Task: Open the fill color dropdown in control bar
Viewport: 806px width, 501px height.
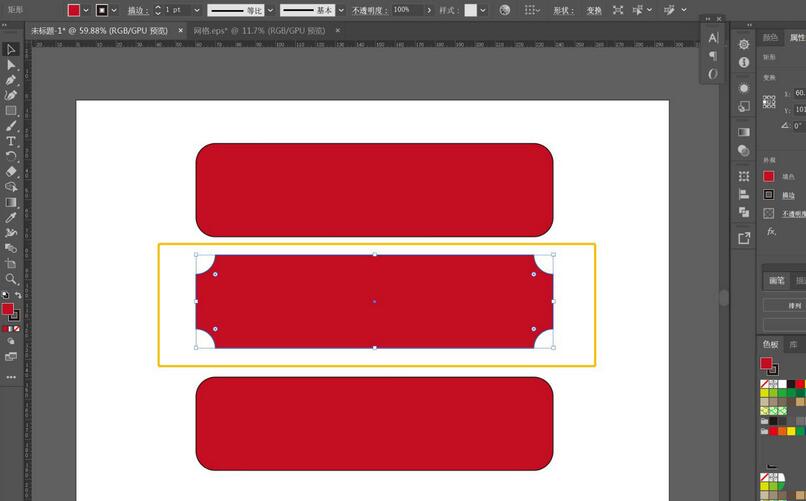Action: [x=85, y=10]
